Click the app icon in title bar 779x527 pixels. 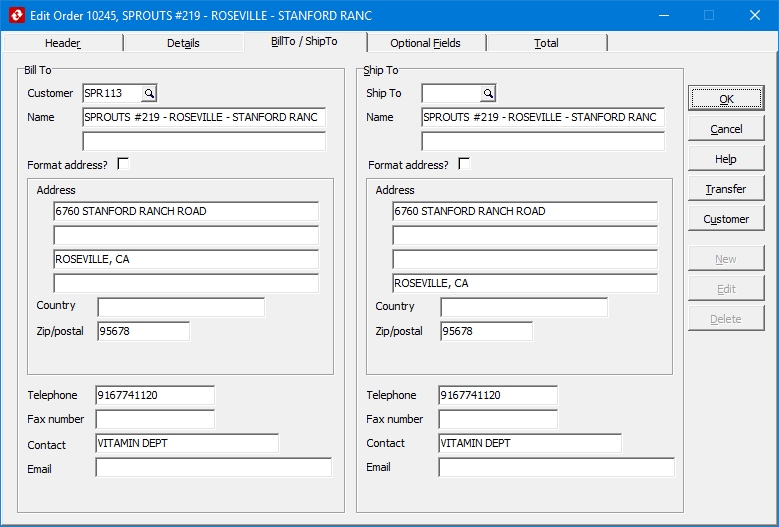[x=16, y=15]
